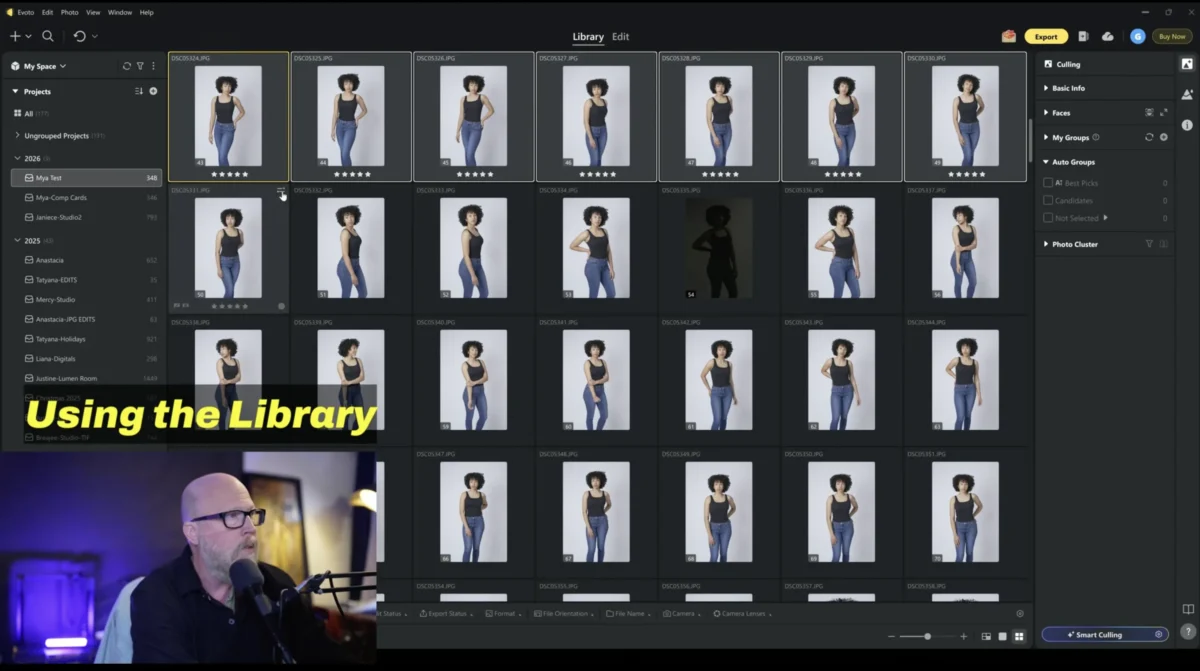Check the Candidates checkbox
Screen dimensions: 1200x671
coord(1047,200)
